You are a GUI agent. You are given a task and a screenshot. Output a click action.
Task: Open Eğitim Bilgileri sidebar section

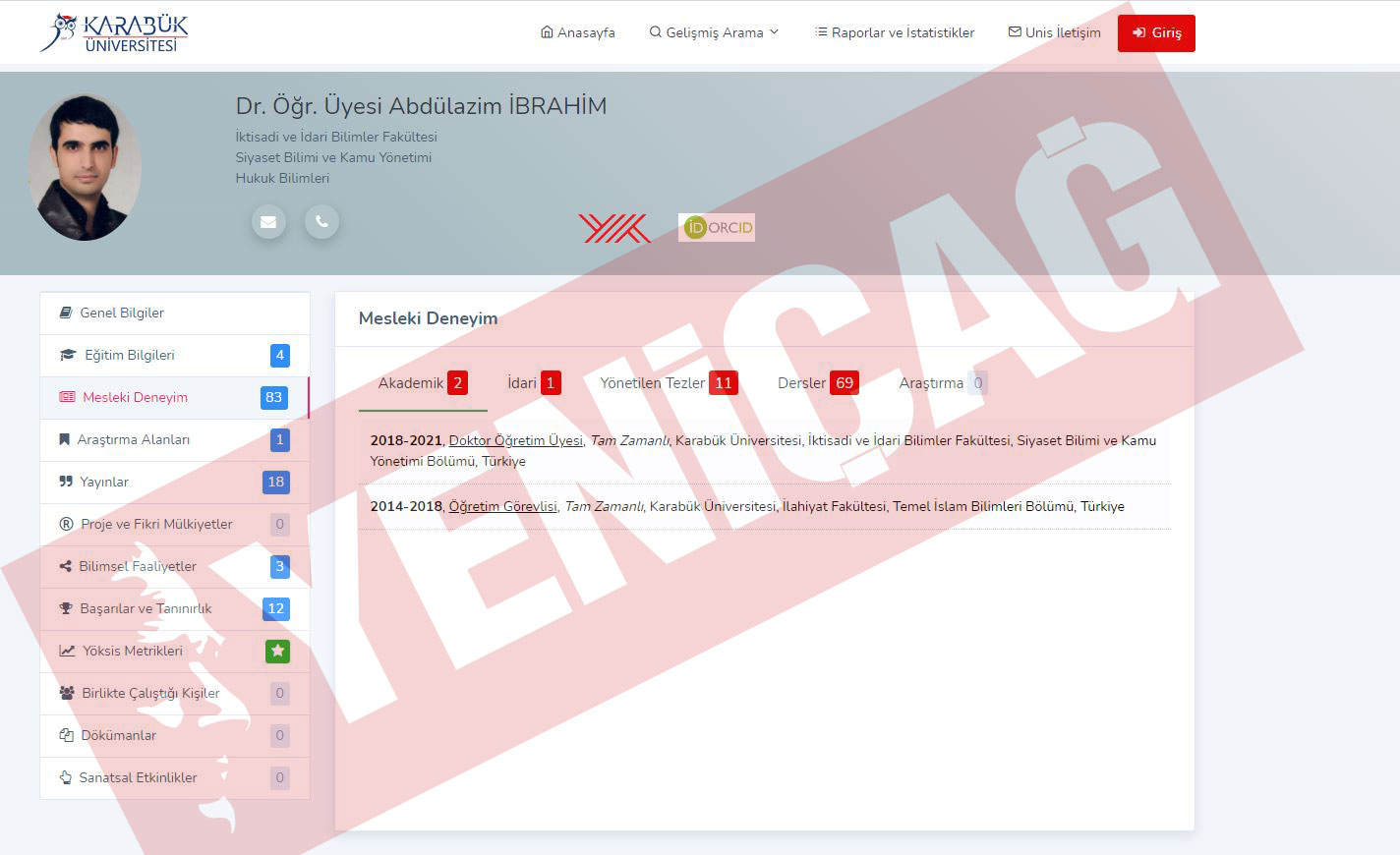point(175,355)
